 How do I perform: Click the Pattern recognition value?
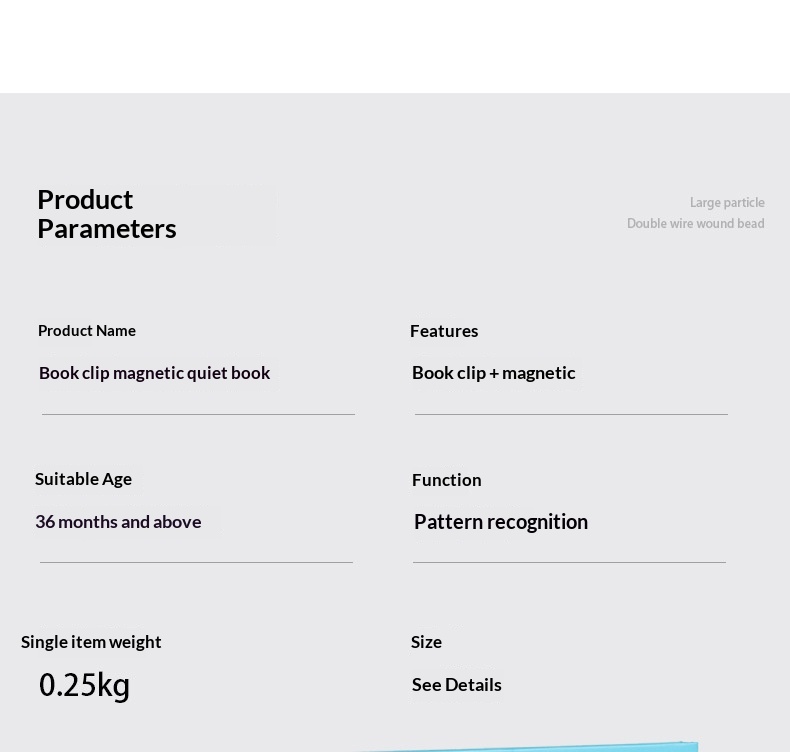(x=501, y=522)
